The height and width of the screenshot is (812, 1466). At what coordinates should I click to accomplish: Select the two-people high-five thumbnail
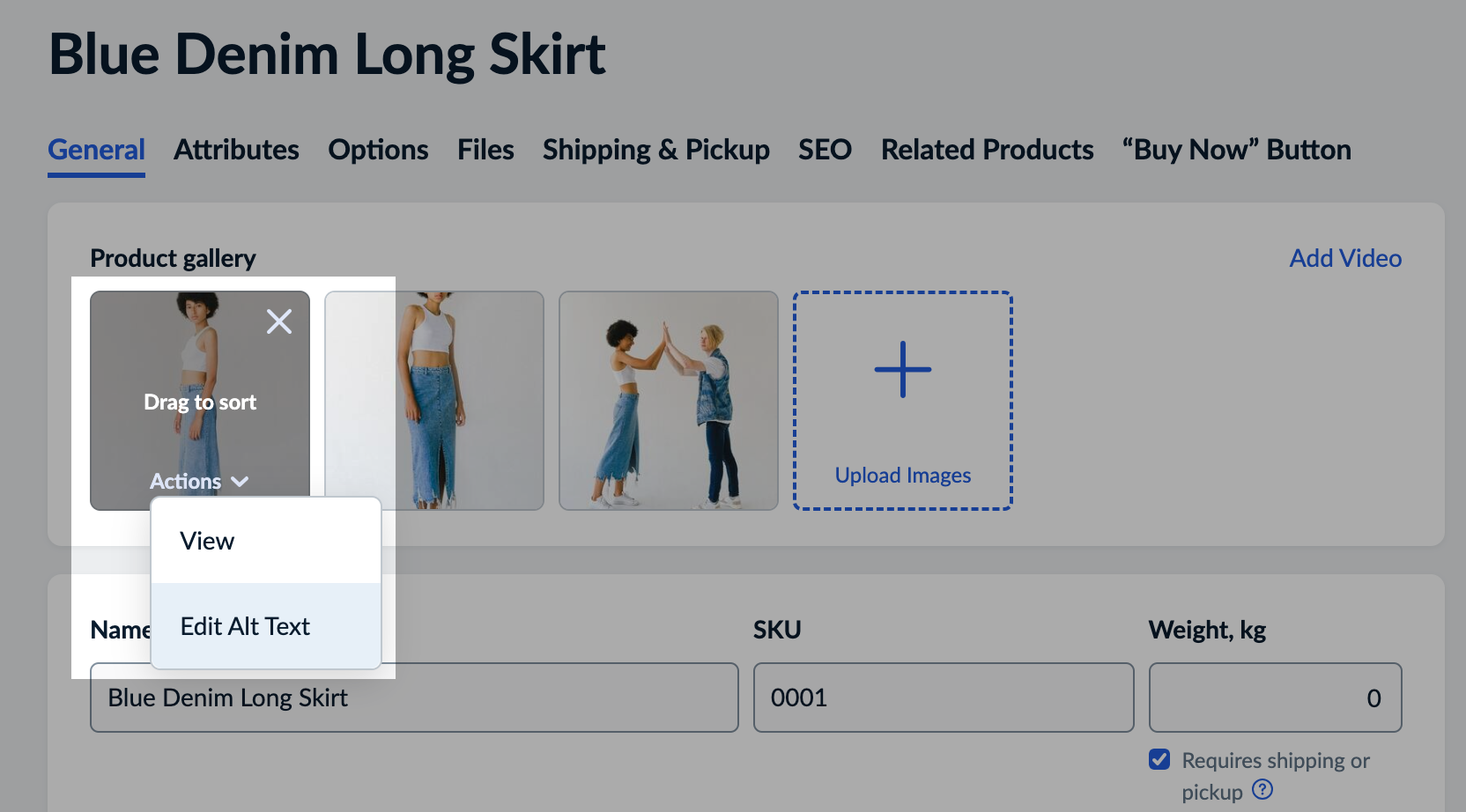click(668, 401)
